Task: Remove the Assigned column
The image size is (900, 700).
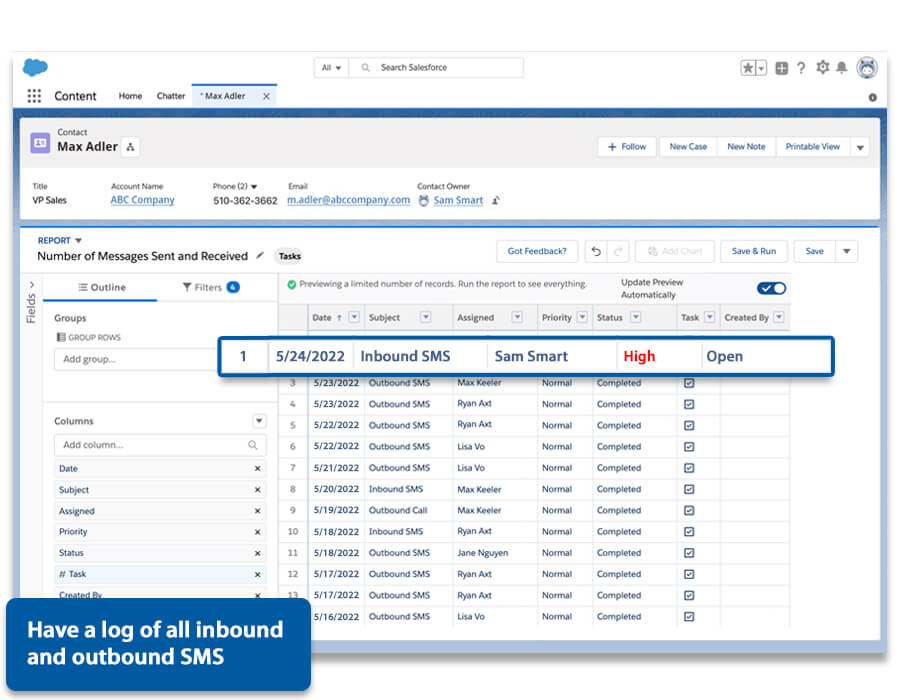Action: (x=258, y=511)
